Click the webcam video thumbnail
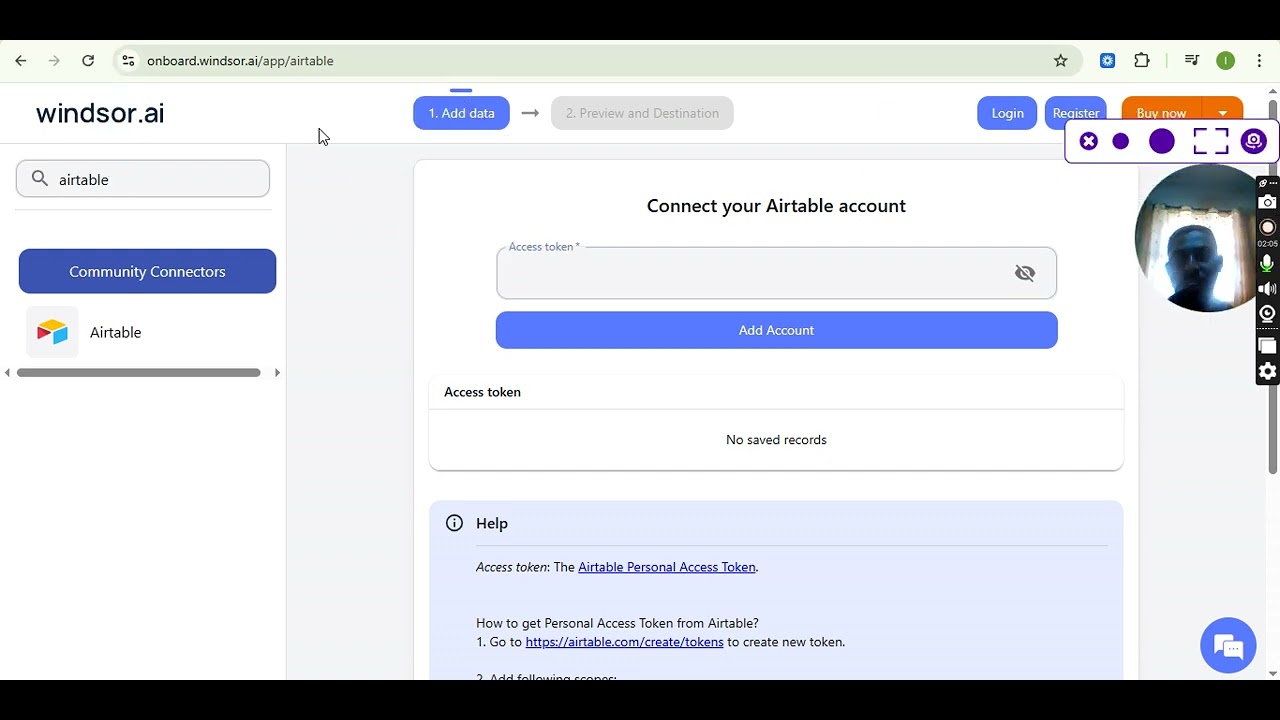The image size is (1280, 720). [x=1196, y=238]
